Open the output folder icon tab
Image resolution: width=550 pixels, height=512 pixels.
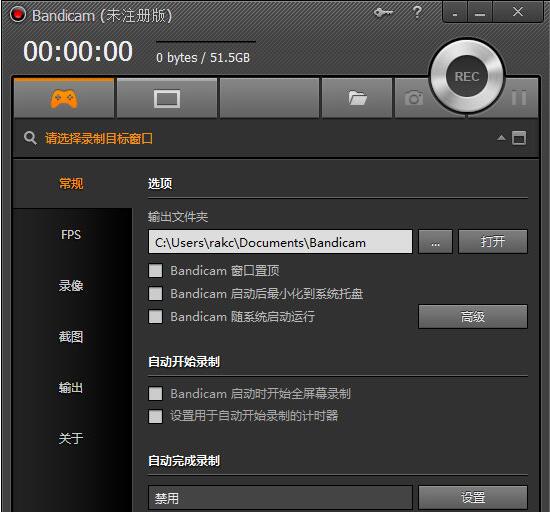[x=357, y=98]
